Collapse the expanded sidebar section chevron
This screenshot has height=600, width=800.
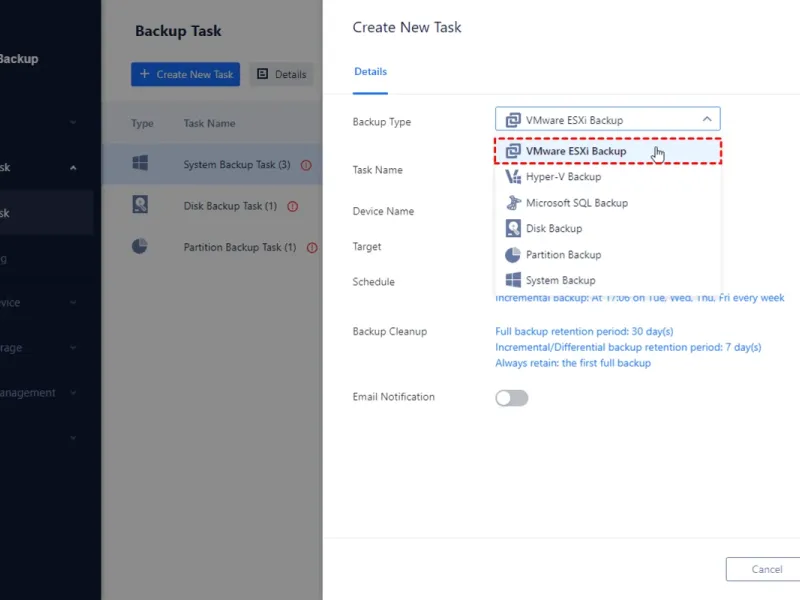pos(73,168)
